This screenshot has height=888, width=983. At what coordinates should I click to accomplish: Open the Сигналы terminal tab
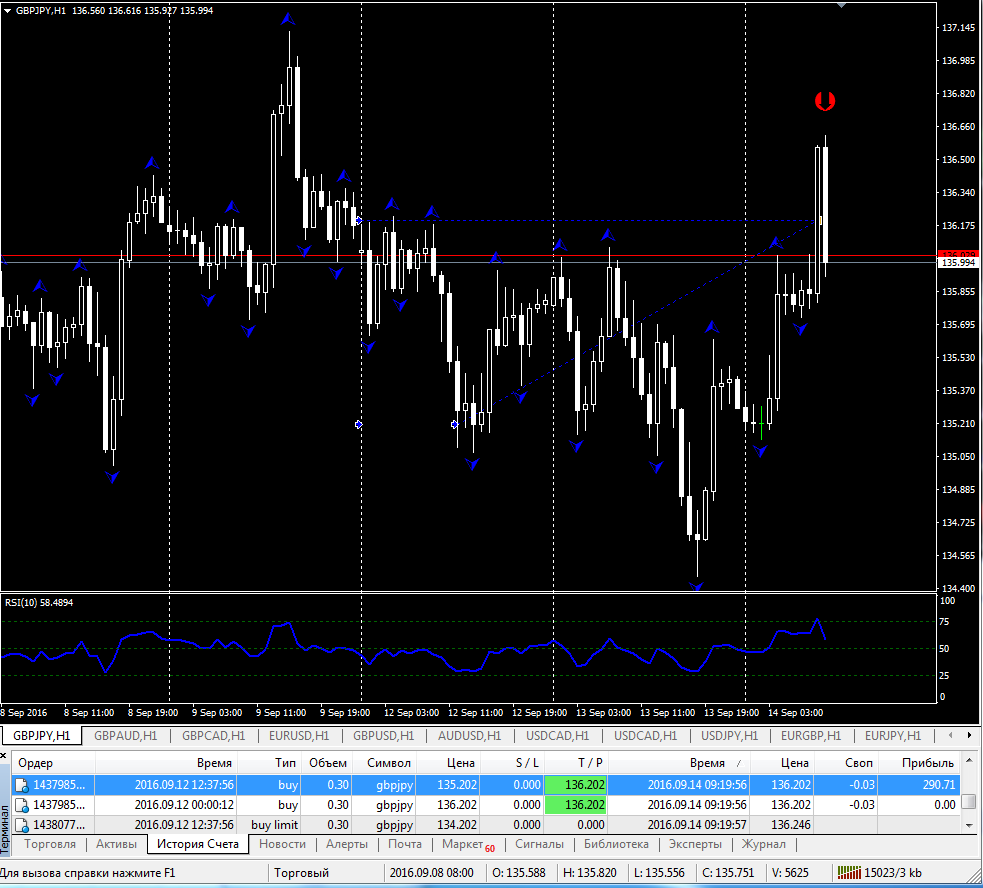(x=539, y=844)
